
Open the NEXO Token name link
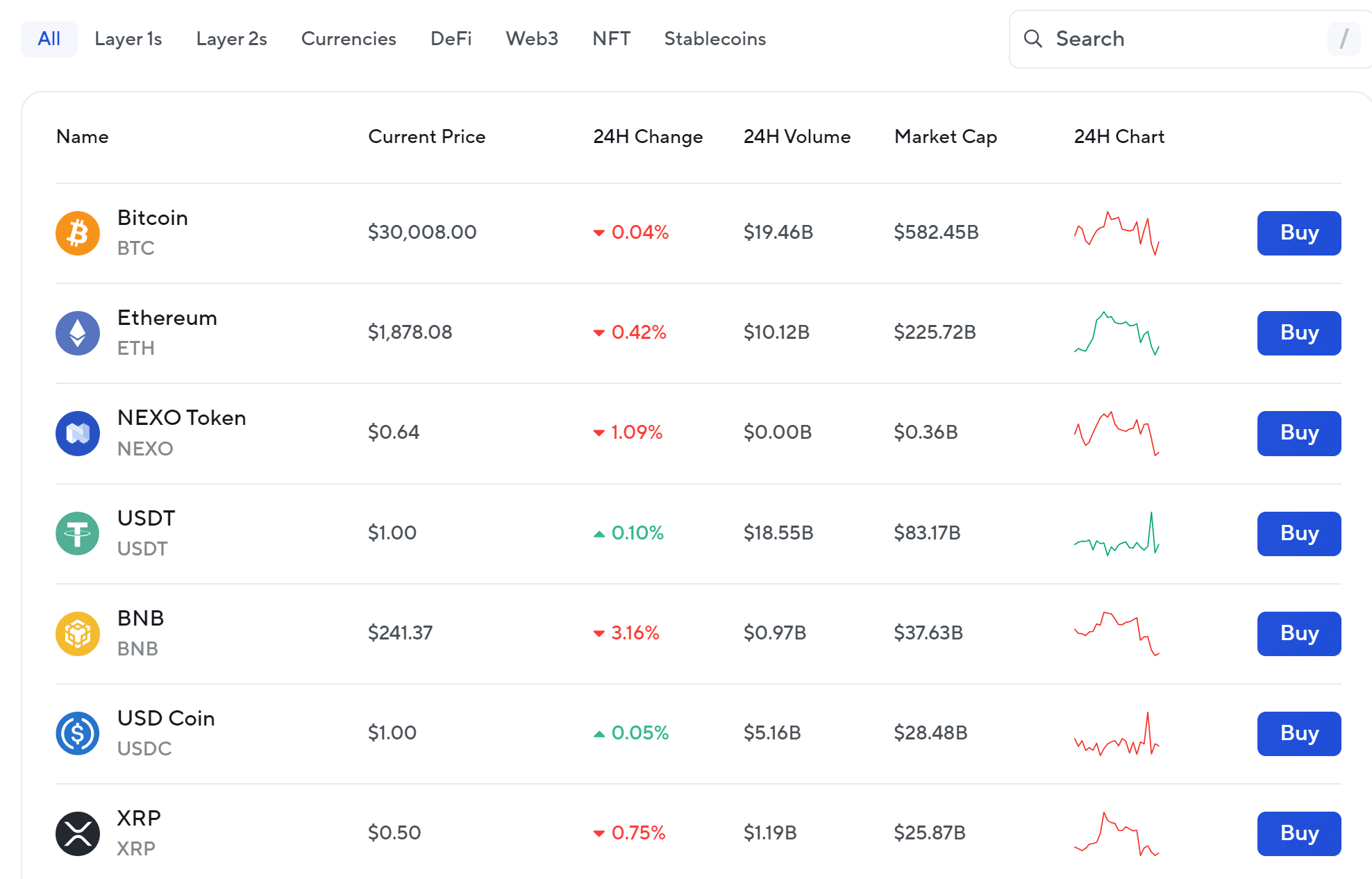[182, 418]
